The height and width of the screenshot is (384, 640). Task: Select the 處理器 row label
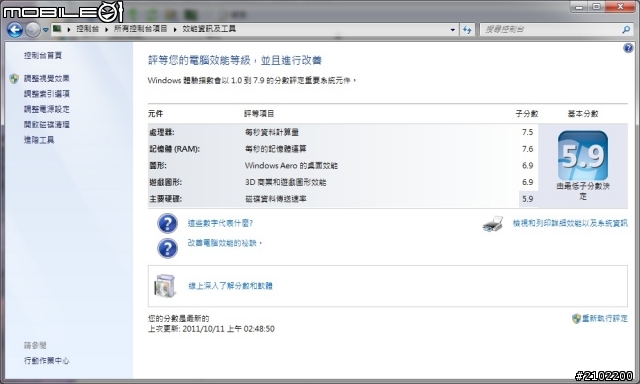point(162,132)
